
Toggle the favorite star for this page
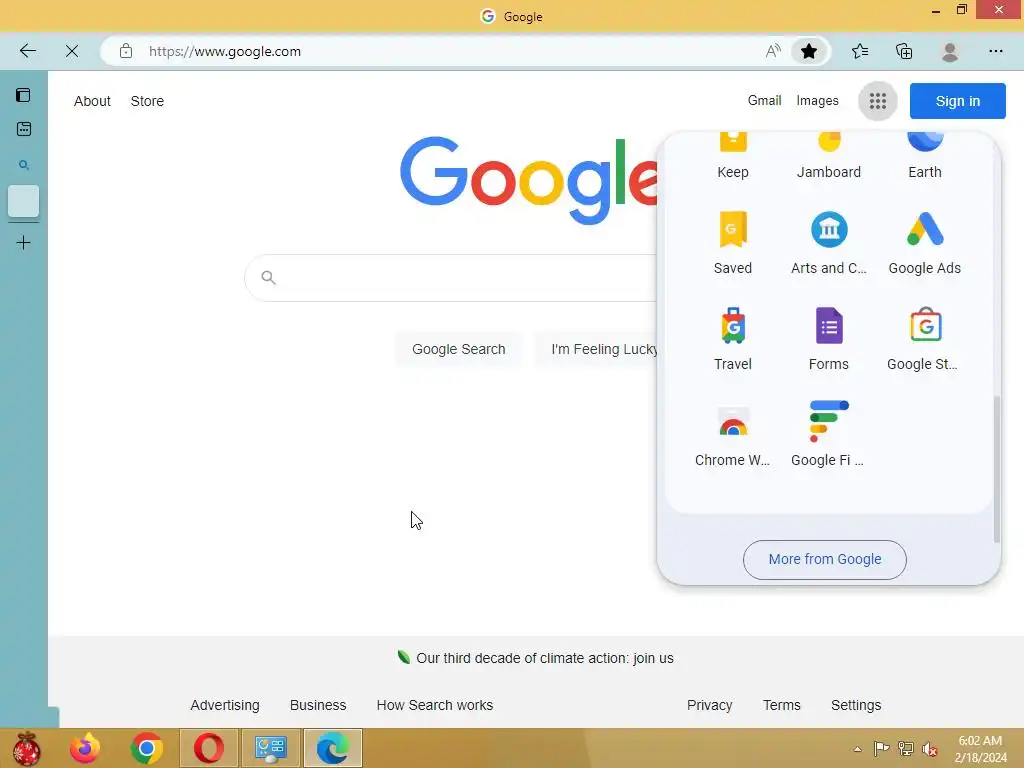808,51
